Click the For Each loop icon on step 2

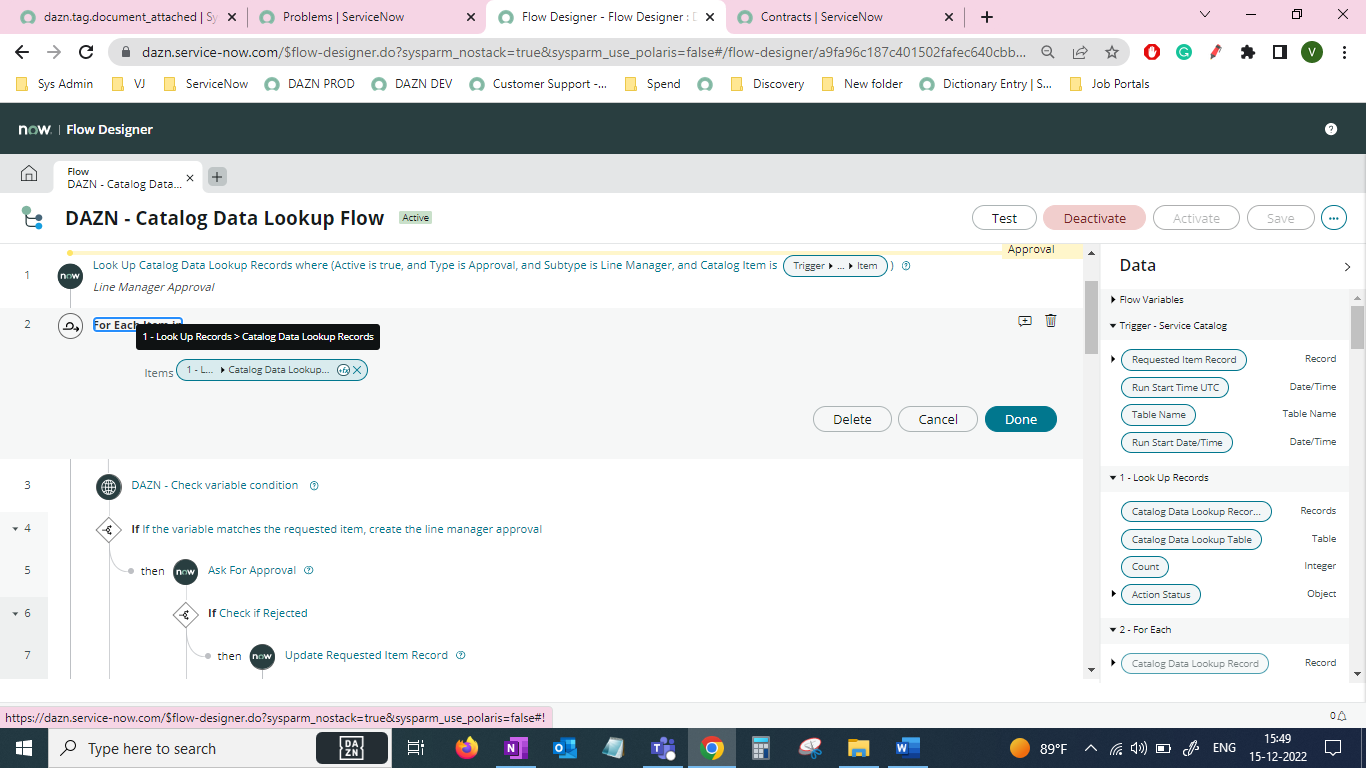click(x=70, y=326)
